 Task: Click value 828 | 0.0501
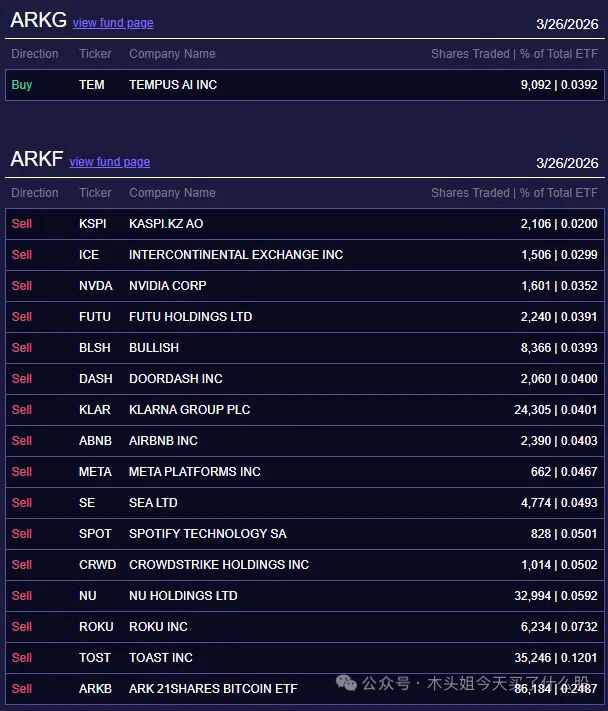point(564,534)
